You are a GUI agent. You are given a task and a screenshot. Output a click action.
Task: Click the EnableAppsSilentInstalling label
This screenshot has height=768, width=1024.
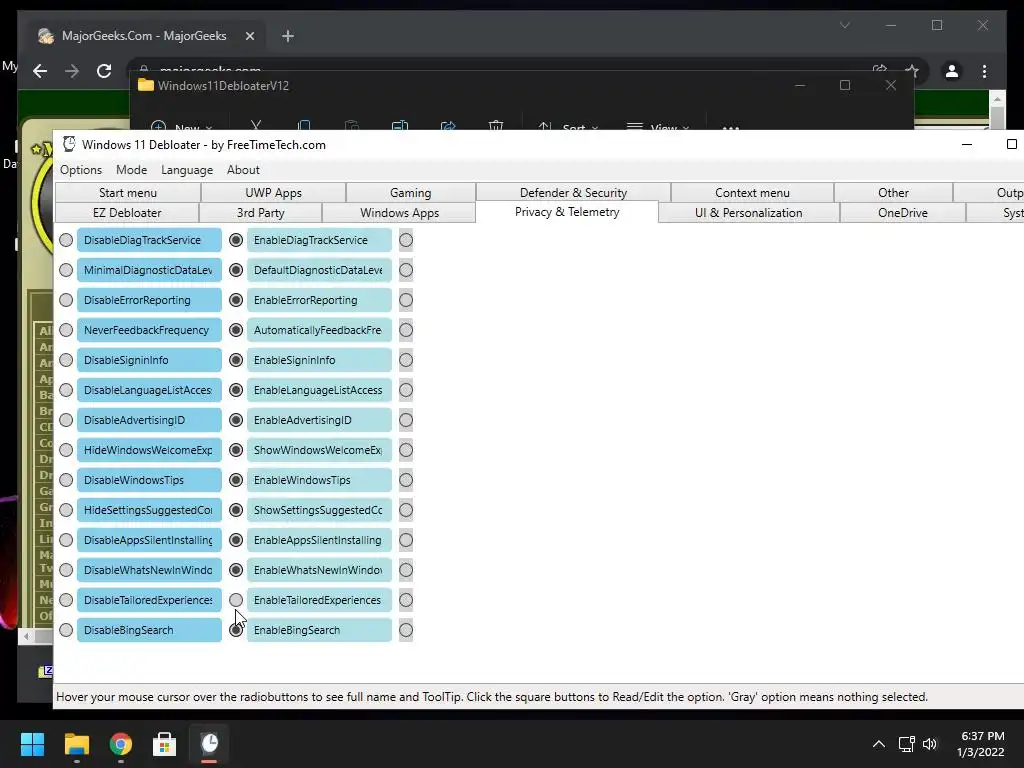coord(319,540)
